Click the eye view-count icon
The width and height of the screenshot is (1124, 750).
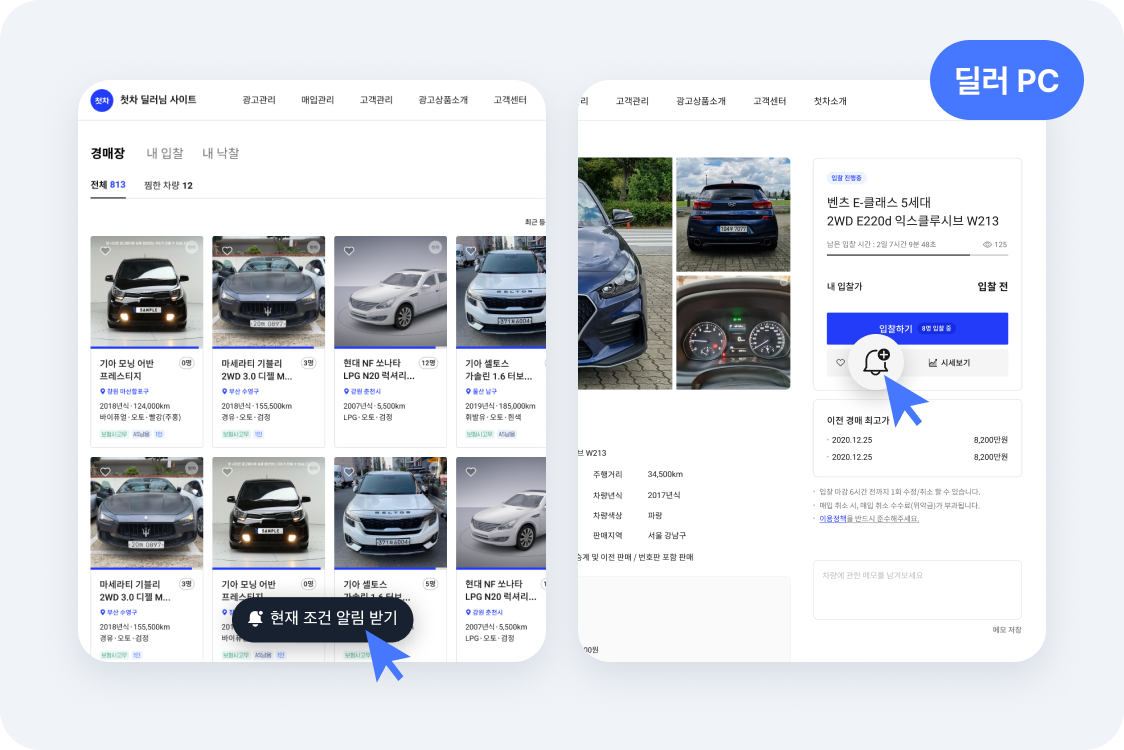point(987,244)
